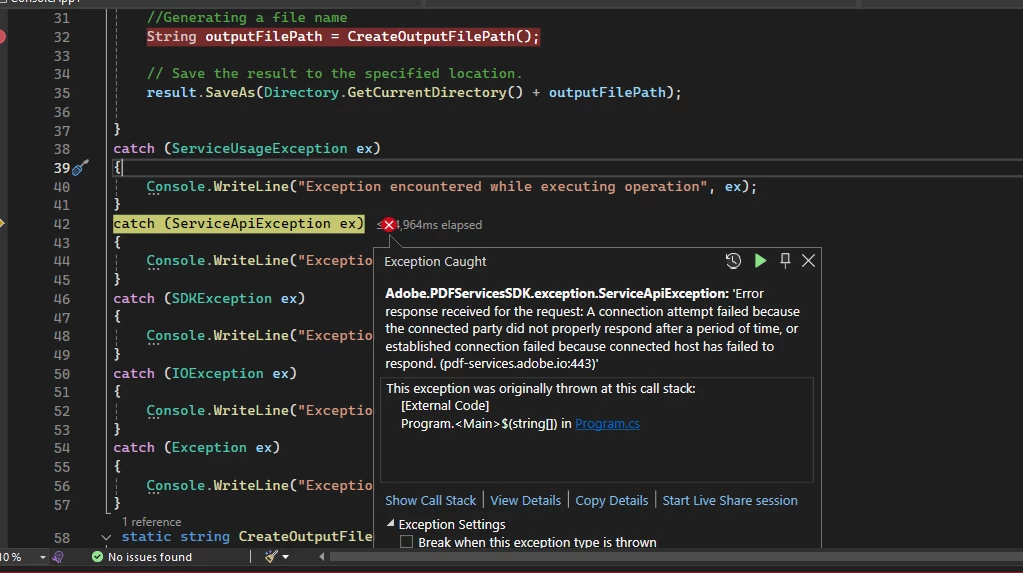Click static string keywords on line 58

[176, 537]
